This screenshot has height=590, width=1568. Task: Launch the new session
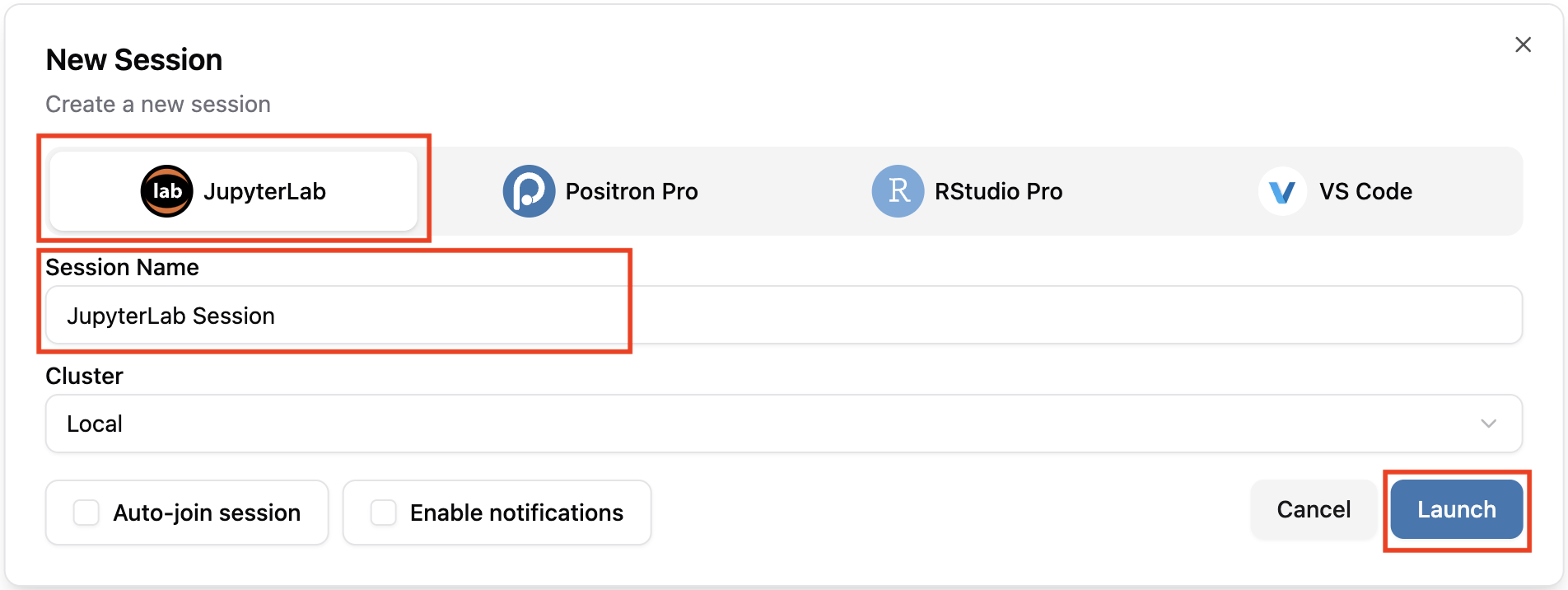pyautogui.click(x=1456, y=509)
